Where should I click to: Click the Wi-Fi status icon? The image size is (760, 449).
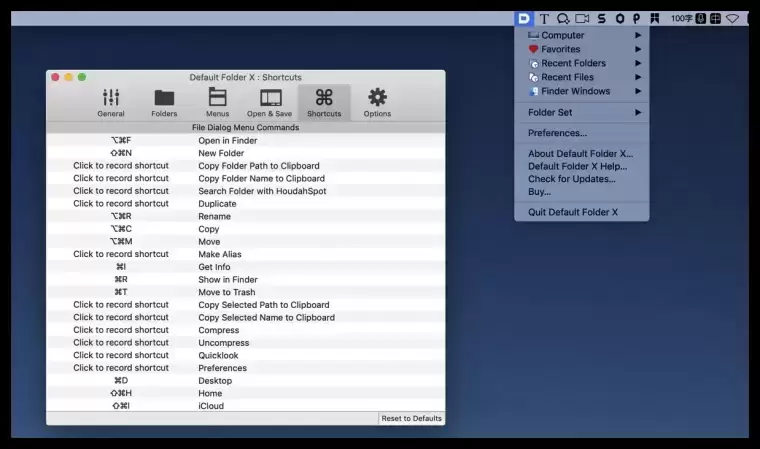[x=732, y=18]
